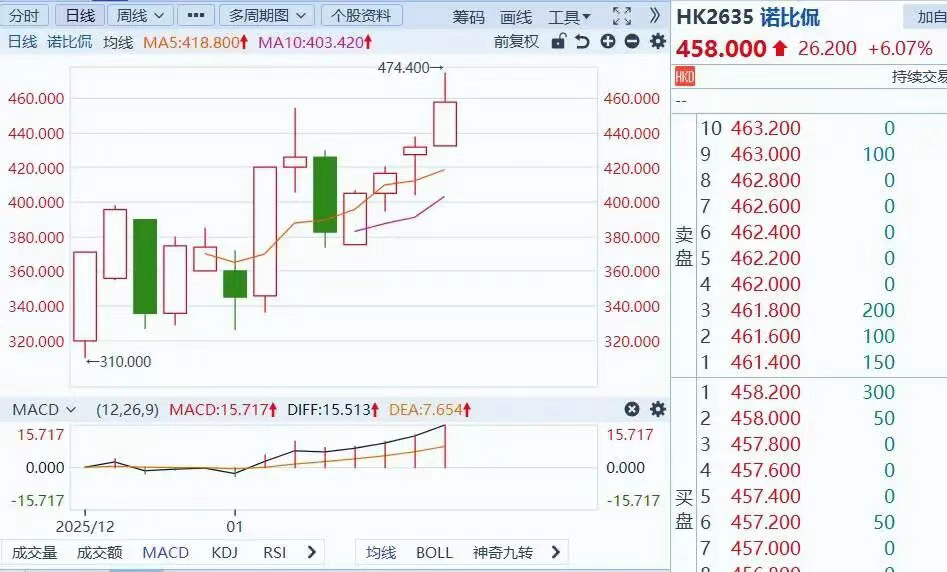Open MACD indicator settings gear
947x572 pixels.
[657, 409]
